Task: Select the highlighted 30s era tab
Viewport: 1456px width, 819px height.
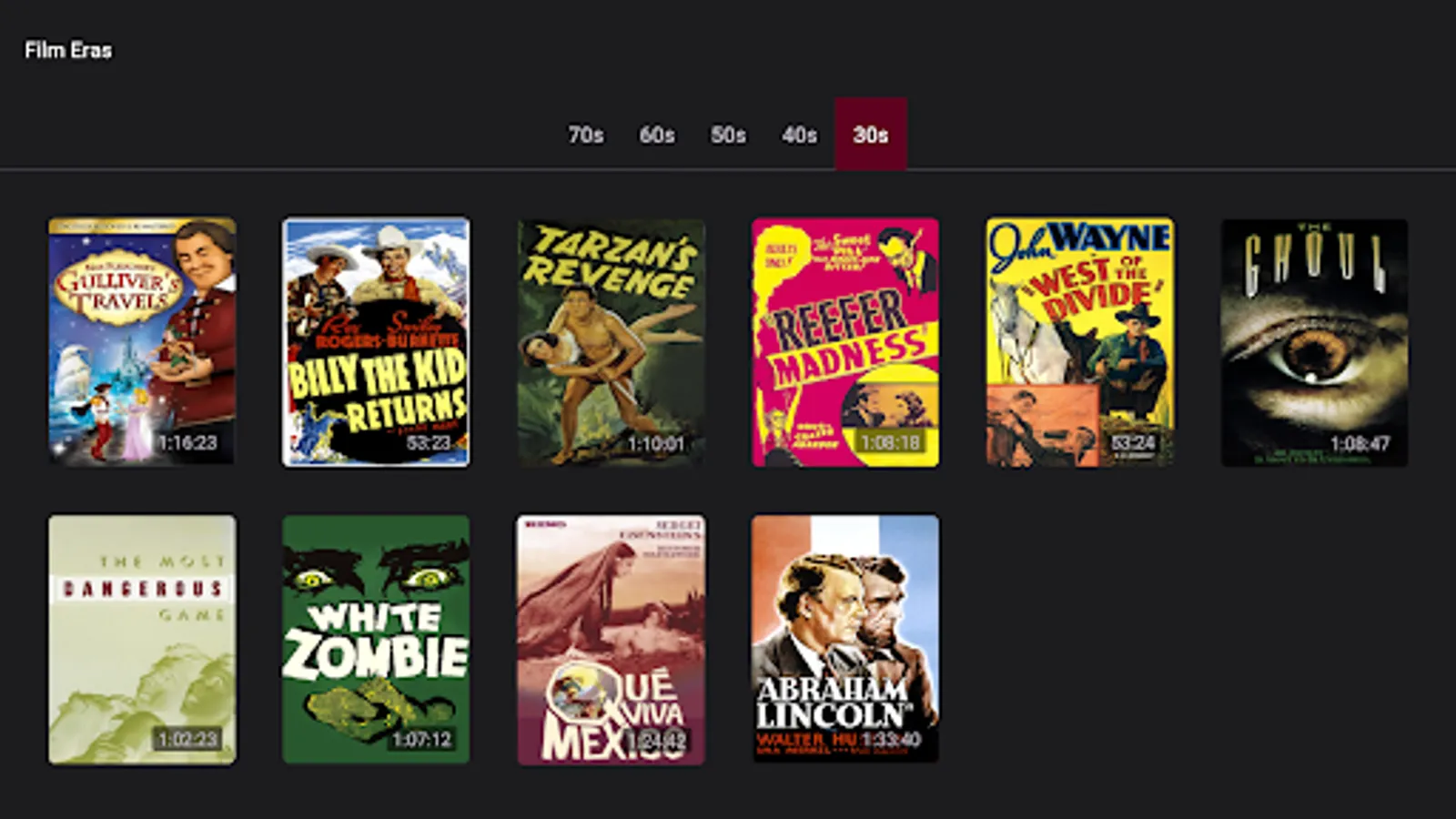Action: pos(871,135)
